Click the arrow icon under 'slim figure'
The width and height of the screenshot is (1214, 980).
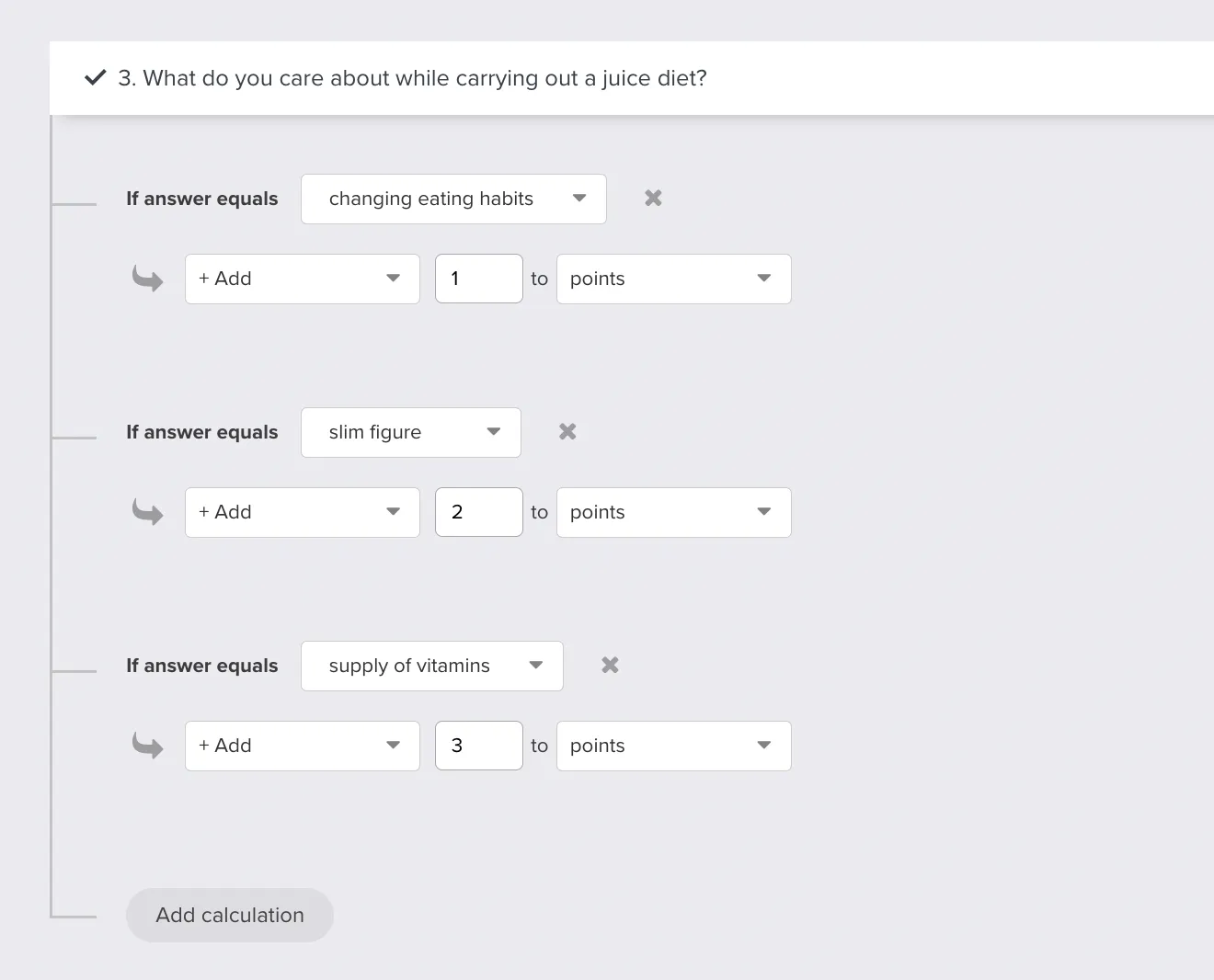[x=147, y=512]
